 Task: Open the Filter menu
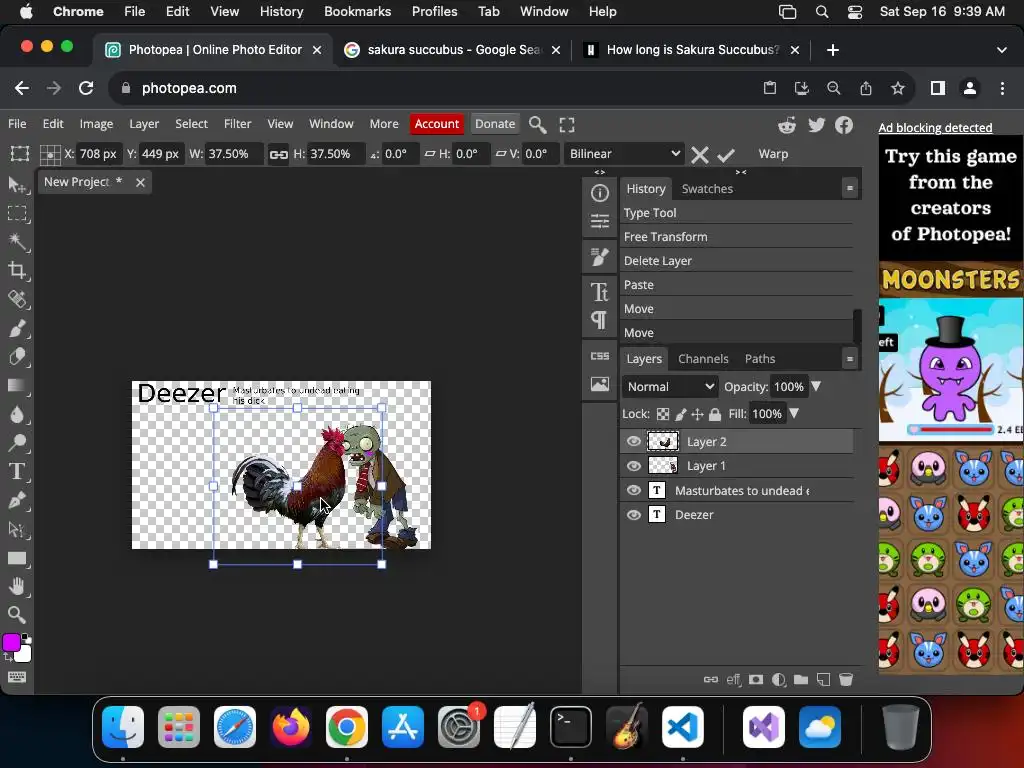(238, 124)
